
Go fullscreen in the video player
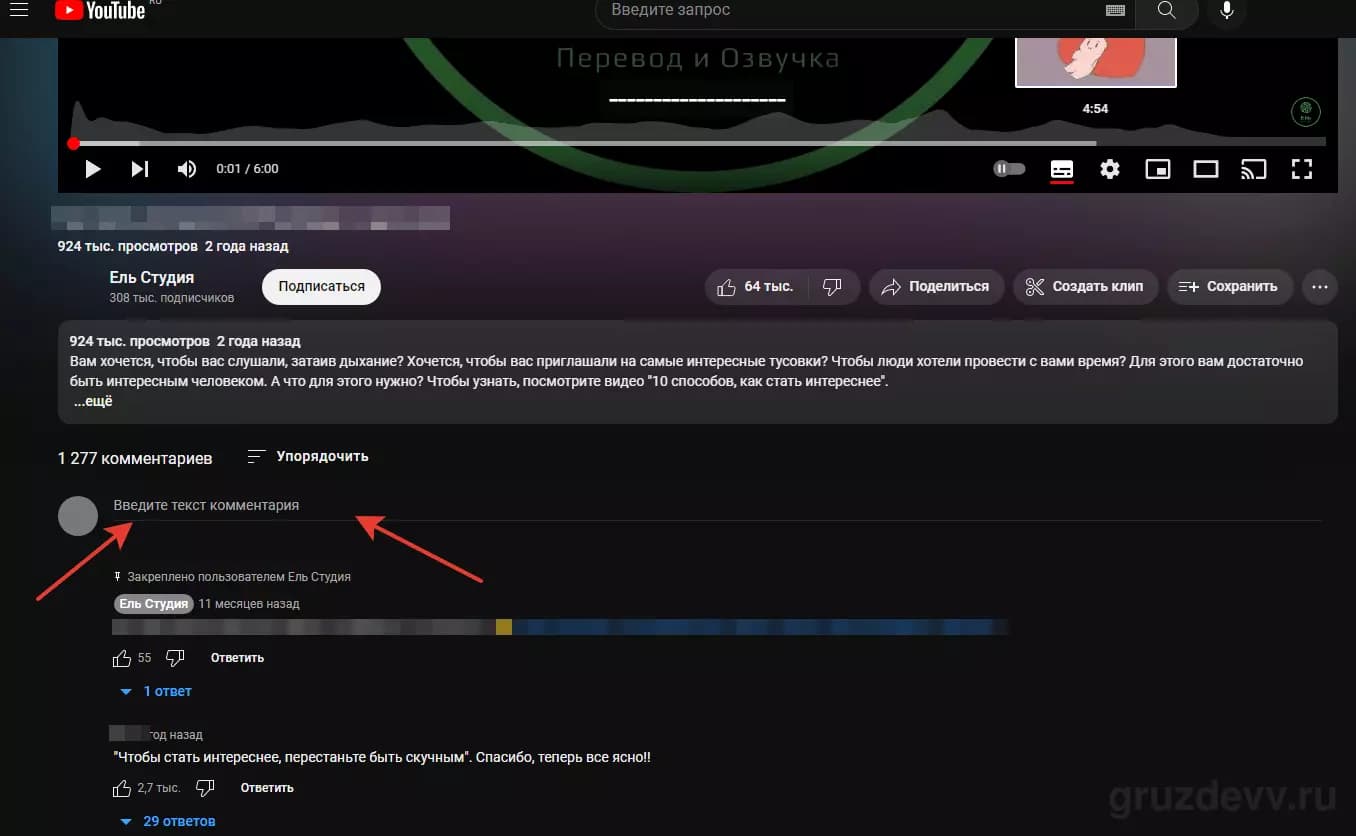click(x=1302, y=169)
